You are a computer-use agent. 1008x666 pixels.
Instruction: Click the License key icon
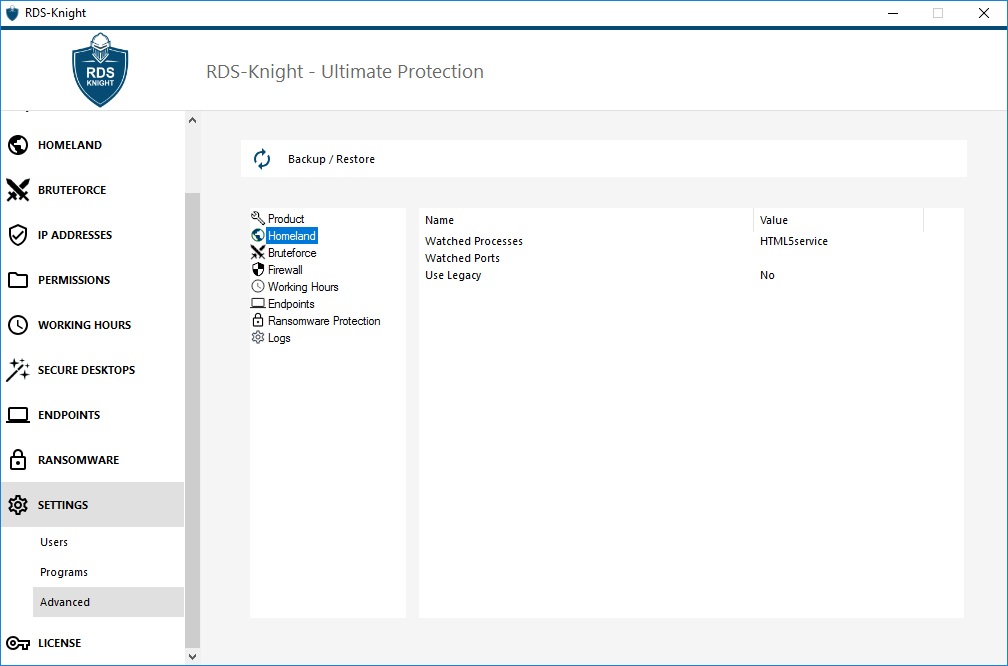click(18, 643)
